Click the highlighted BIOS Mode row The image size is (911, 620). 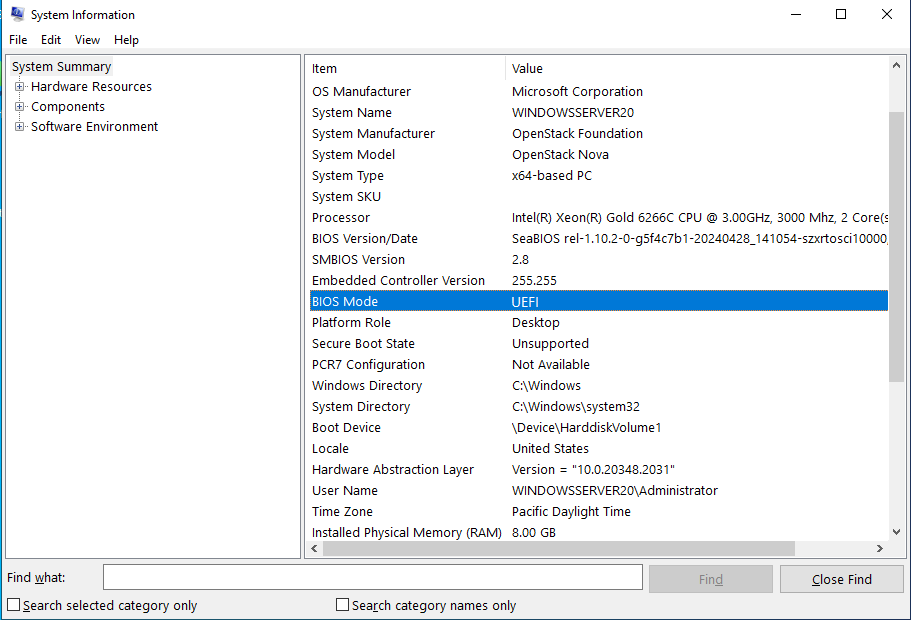(598, 301)
